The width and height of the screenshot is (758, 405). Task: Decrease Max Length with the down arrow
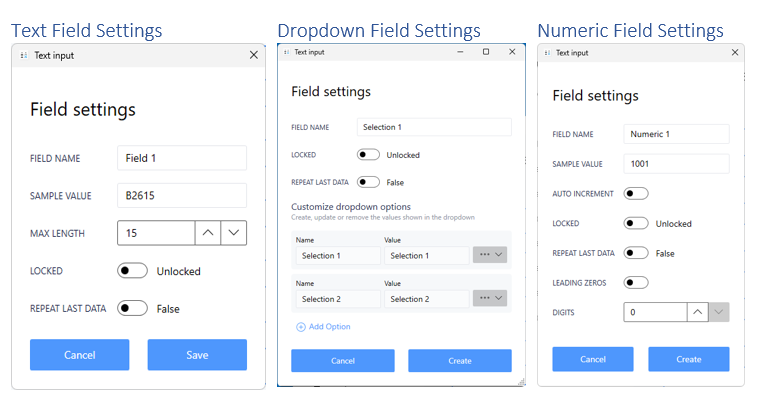click(x=233, y=233)
